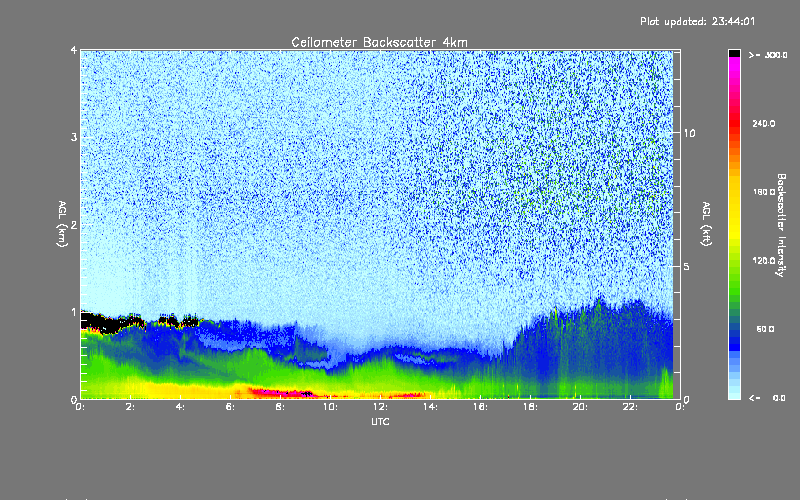Click the red colorbar section near 240.0
Screen dimensions: 800x500
click(x=734, y=125)
